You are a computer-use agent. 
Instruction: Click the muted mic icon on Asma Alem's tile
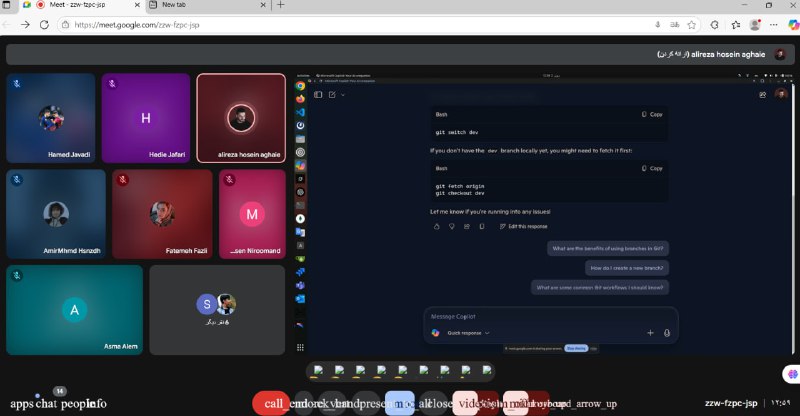tap(17, 276)
